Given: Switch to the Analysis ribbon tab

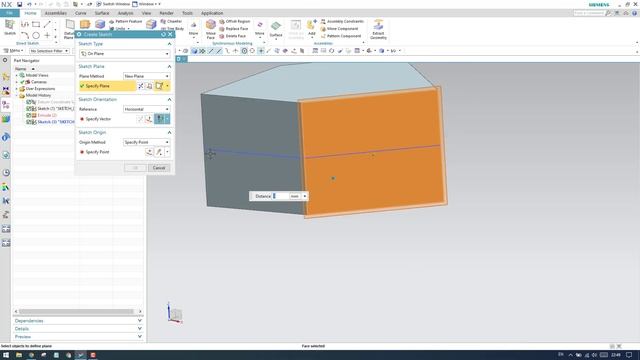Looking at the screenshot, I should pyautogui.click(x=125, y=13).
